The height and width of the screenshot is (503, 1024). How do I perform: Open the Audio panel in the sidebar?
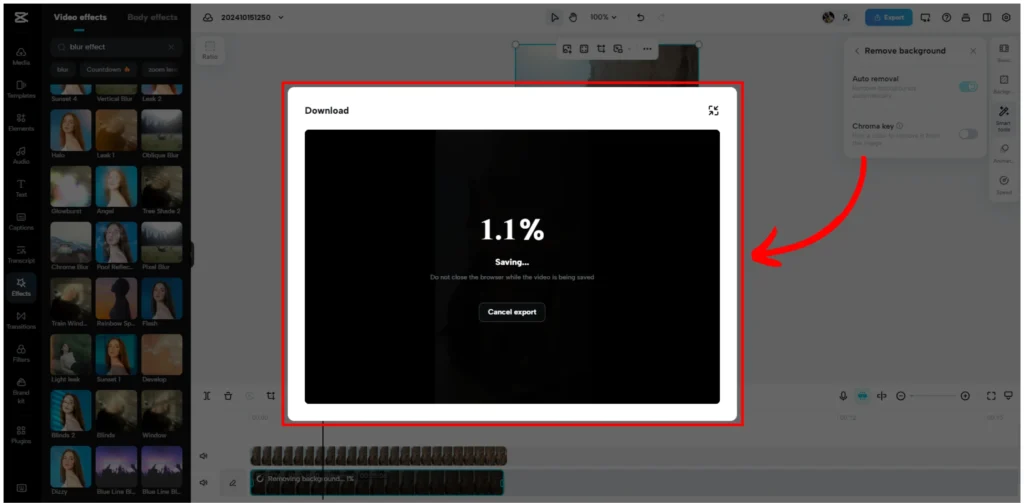pos(21,155)
